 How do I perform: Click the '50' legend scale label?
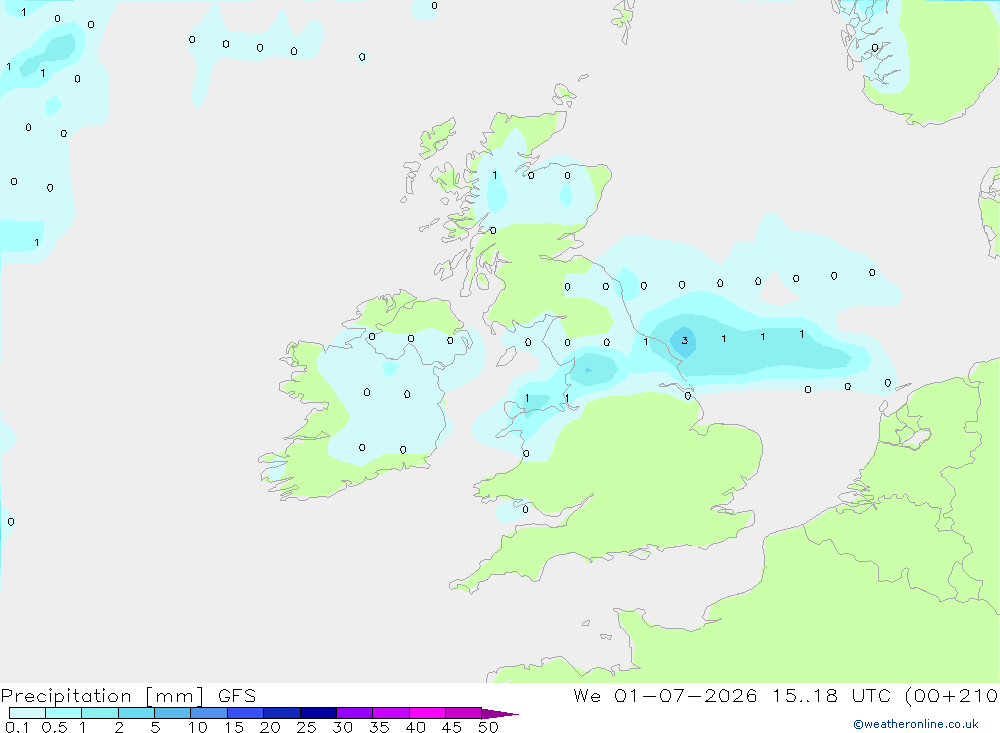coord(488,727)
